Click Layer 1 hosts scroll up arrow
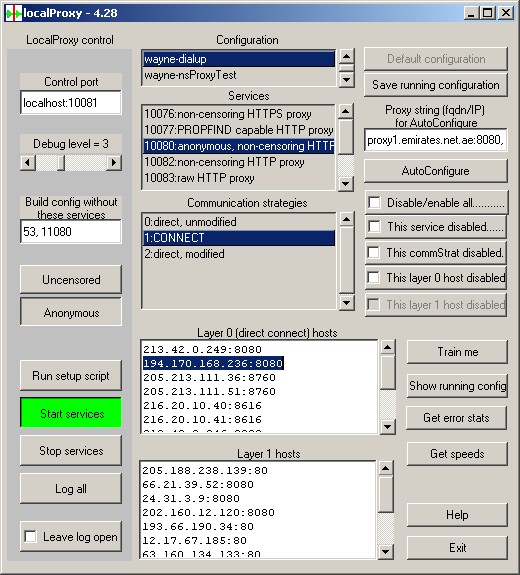This screenshot has height=575, width=520. [x=385, y=468]
